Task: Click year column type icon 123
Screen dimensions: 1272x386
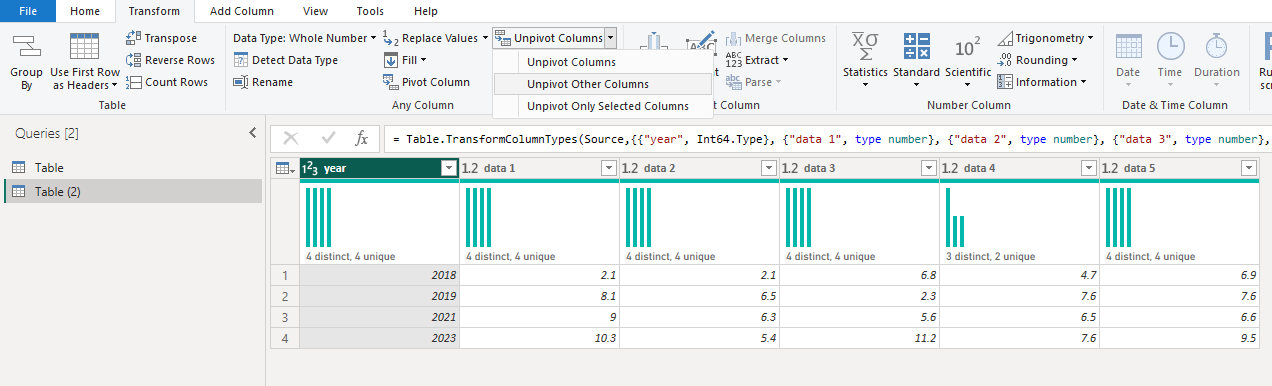Action: click(x=311, y=169)
